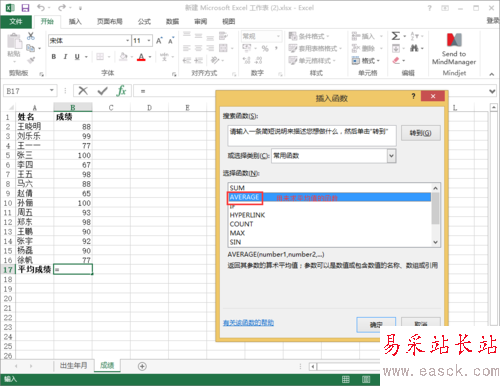The image size is (500, 386).
Task: Click the Merge cells icon
Action: (x=223, y=48)
